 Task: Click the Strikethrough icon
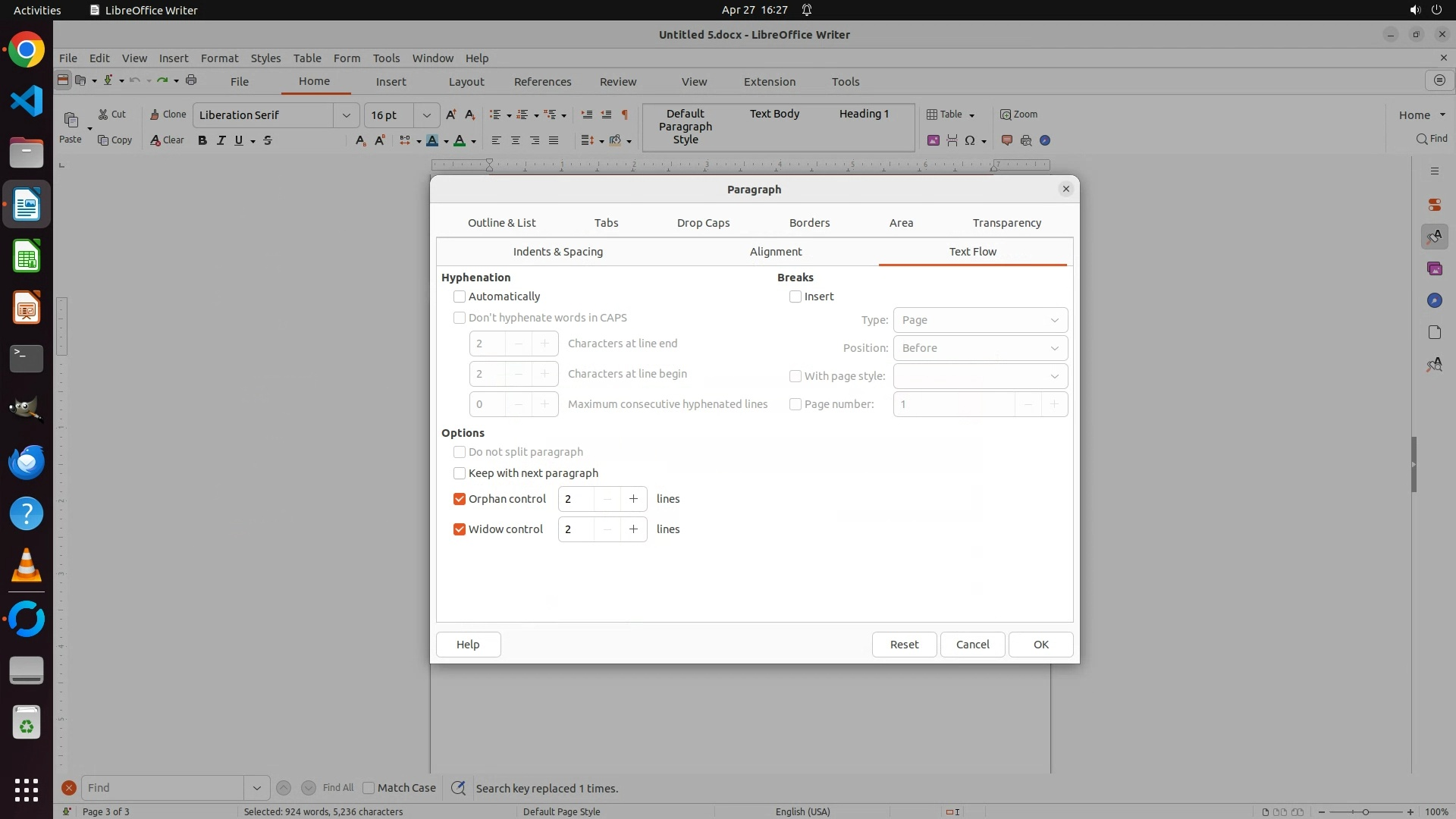[268, 140]
